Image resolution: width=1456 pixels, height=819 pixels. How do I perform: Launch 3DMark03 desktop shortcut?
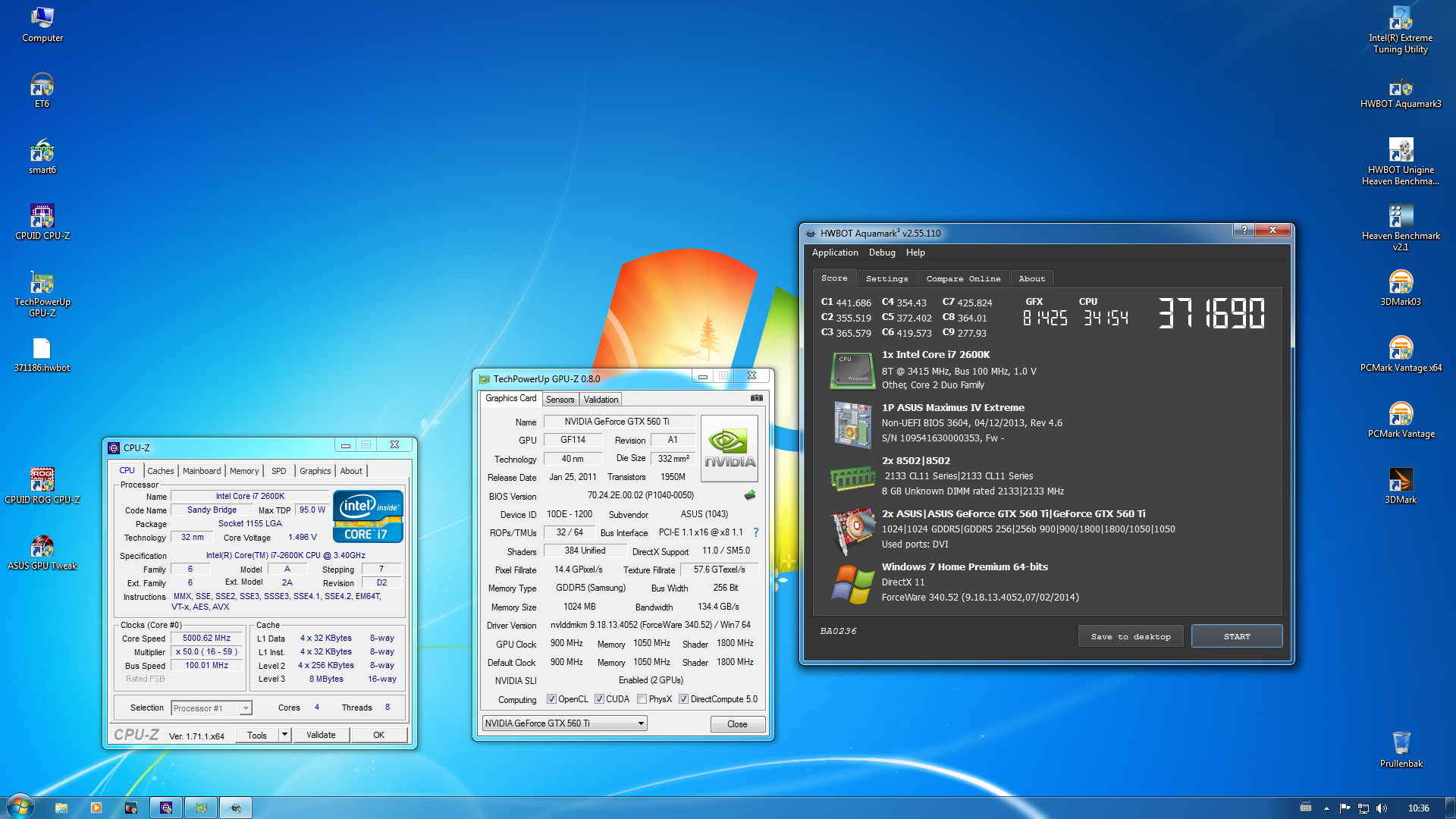(x=1401, y=288)
